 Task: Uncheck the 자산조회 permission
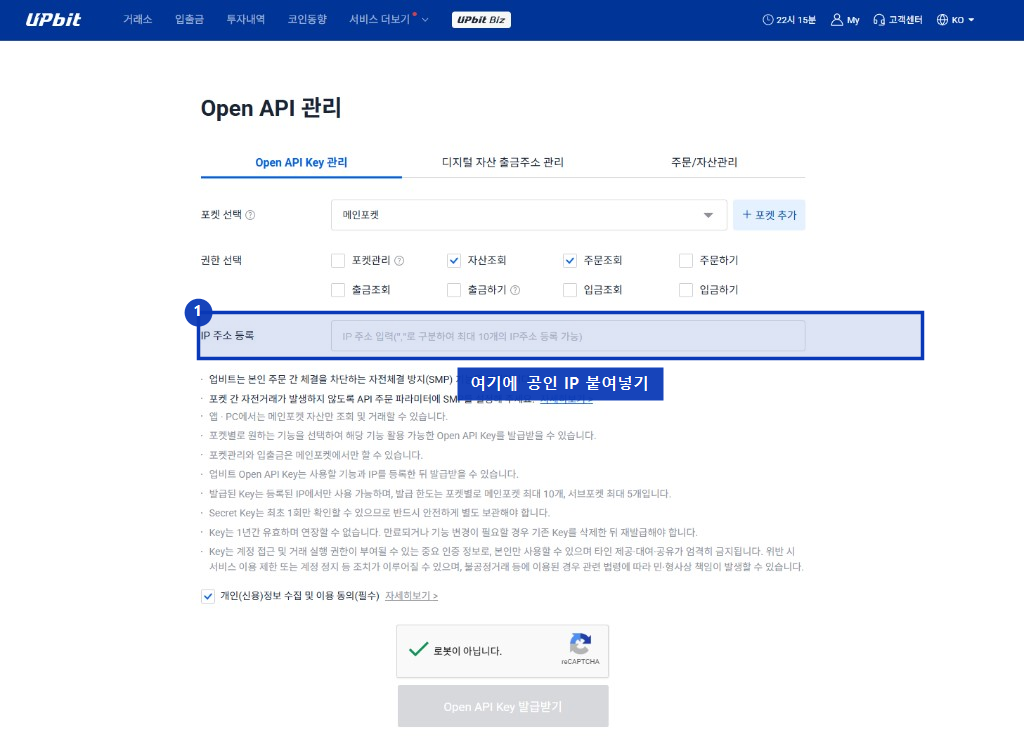click(454, 260)
